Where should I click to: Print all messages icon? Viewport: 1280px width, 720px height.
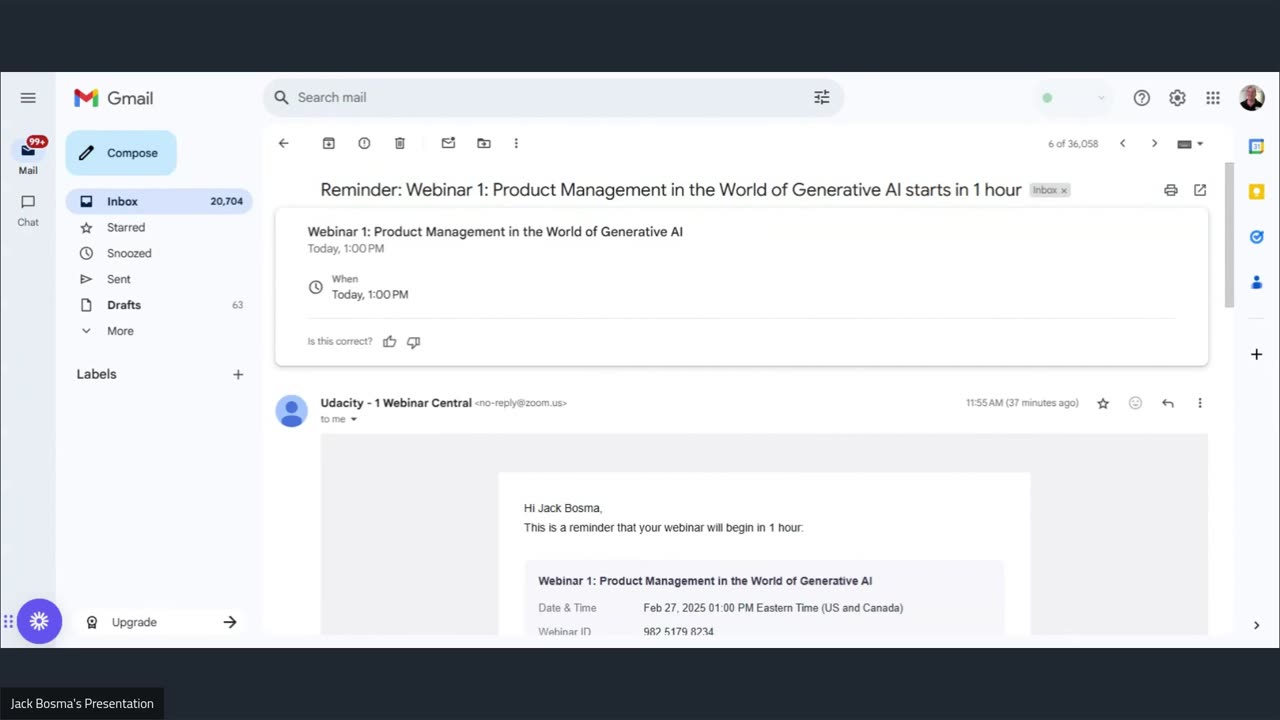coord(1171,190)
